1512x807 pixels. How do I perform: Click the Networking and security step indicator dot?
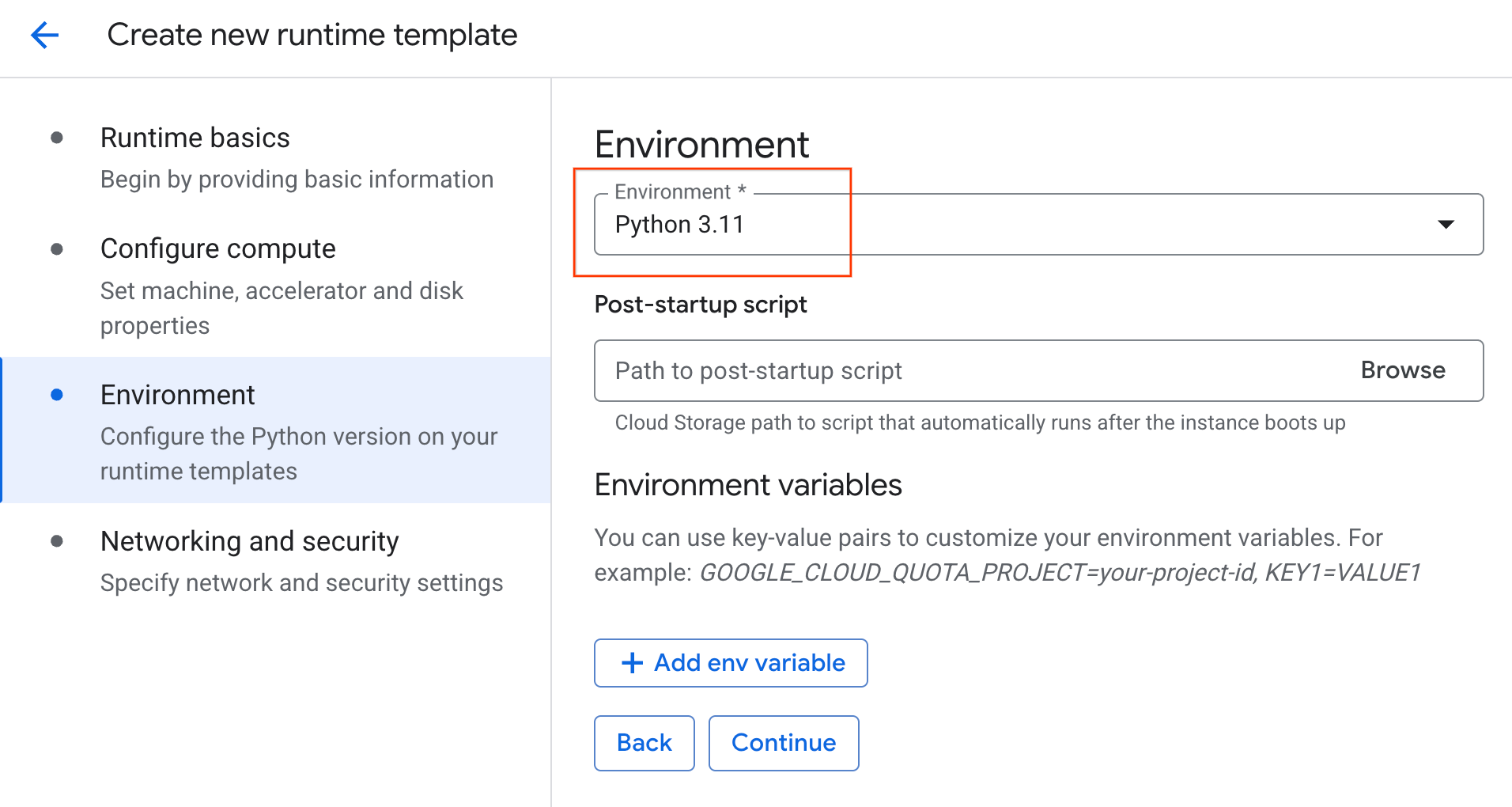click(56, 541)
